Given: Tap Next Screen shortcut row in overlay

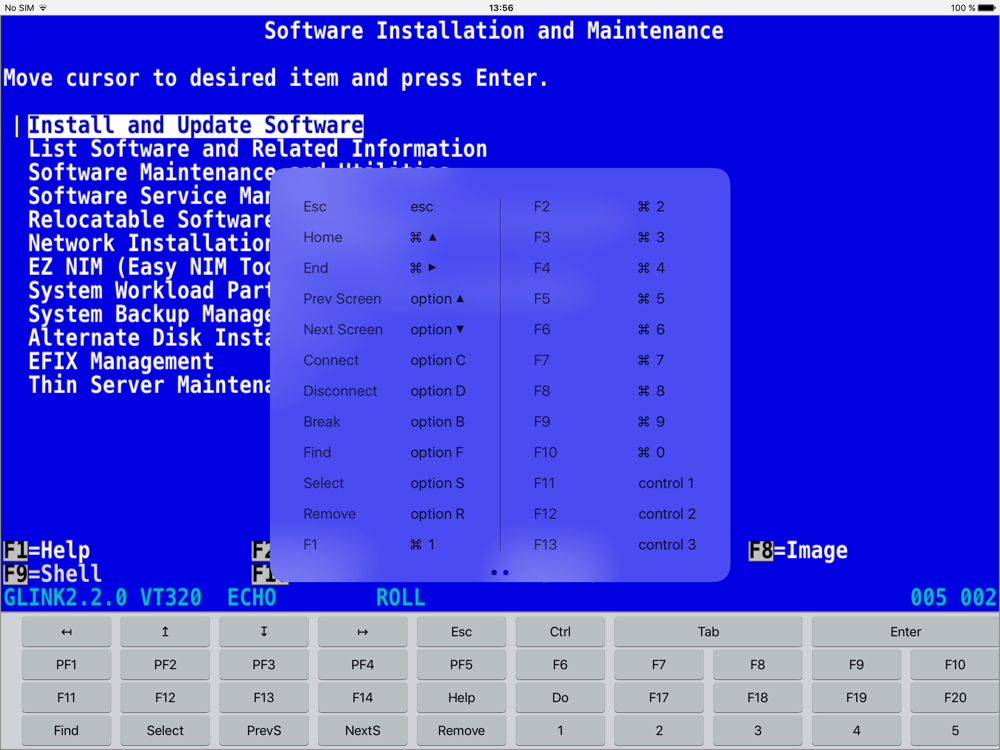Looking at the screenshot, I should pyautogui.click(x=385, y=330).
